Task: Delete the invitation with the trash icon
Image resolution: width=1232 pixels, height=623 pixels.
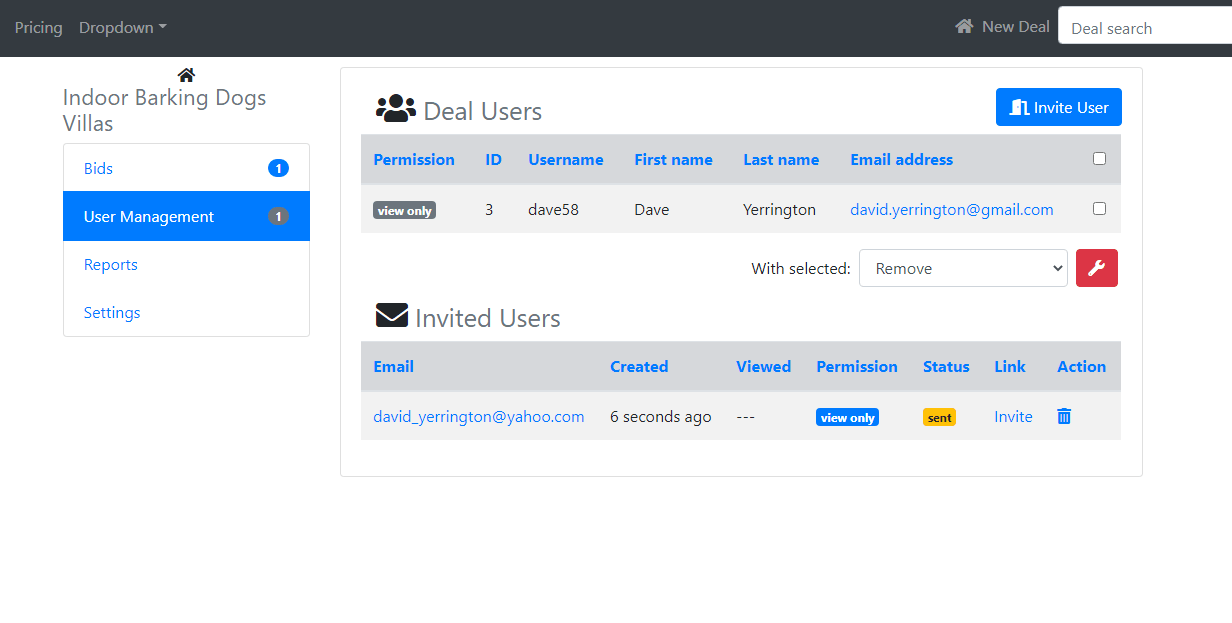Action: pyautogui.click(x=1064, y=416)
